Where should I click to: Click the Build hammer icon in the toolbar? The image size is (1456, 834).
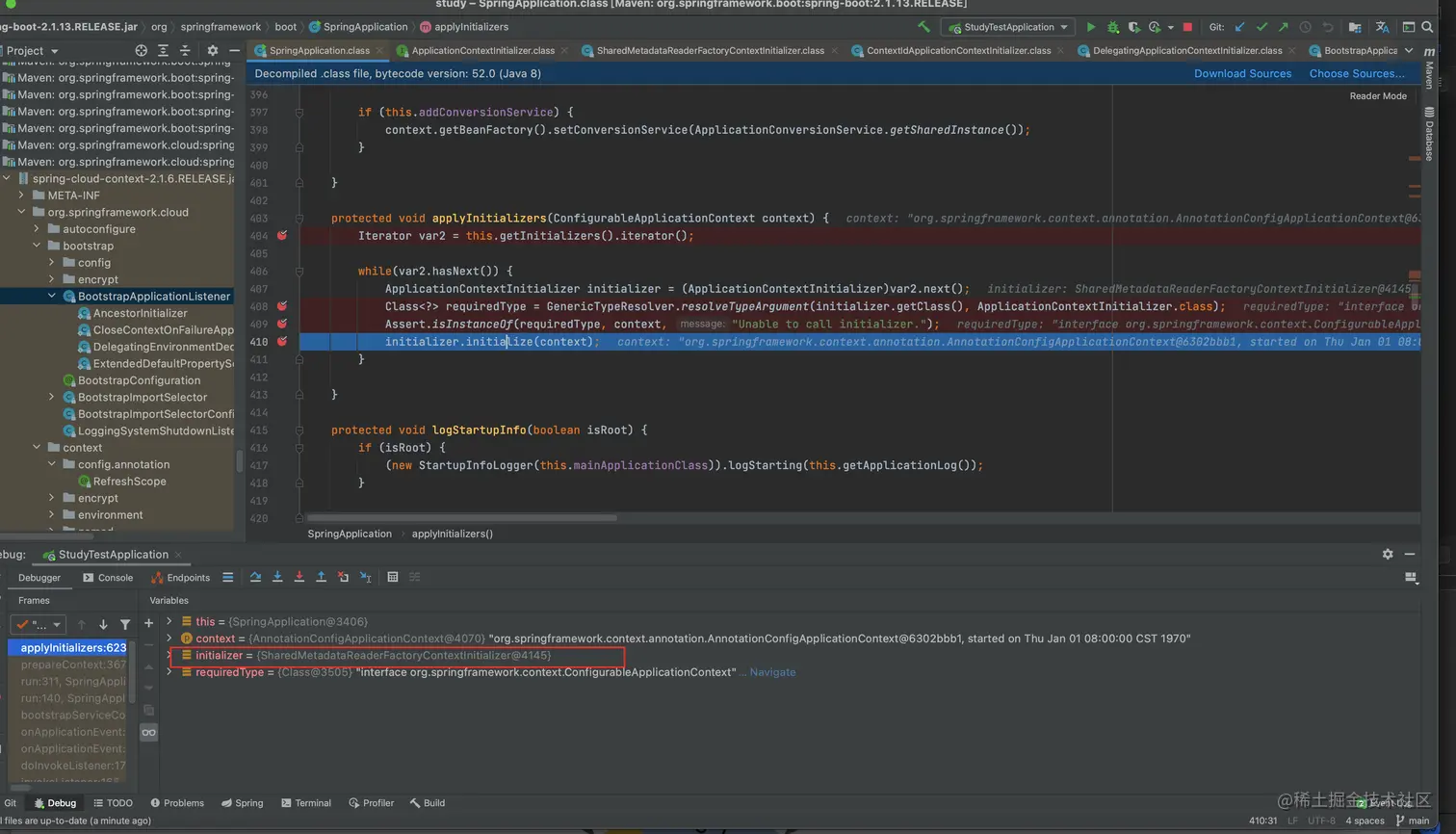923,27
